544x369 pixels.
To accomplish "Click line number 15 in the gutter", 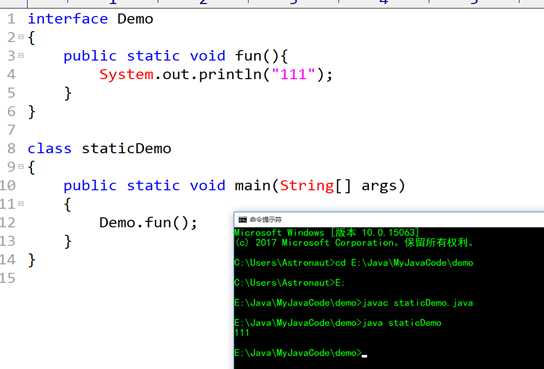I will click(x=8, y=278).
